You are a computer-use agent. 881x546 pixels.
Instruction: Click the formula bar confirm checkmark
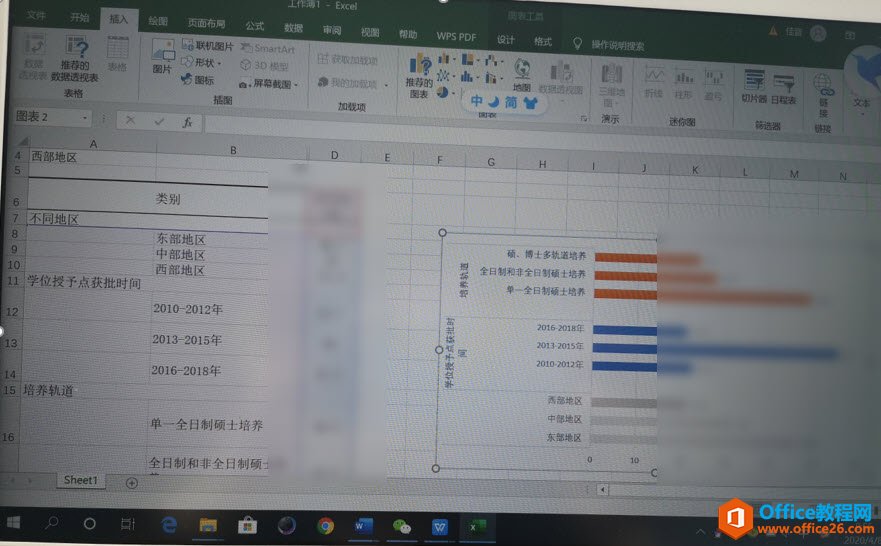click(x=159, y=121)
